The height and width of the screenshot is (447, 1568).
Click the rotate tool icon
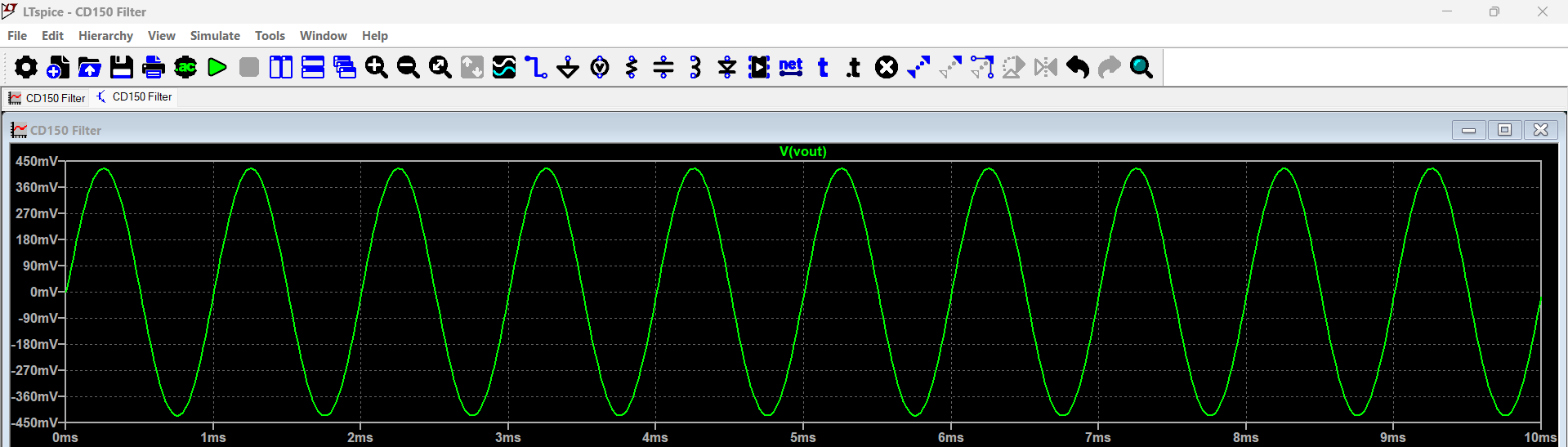(x=1014, y=67)
